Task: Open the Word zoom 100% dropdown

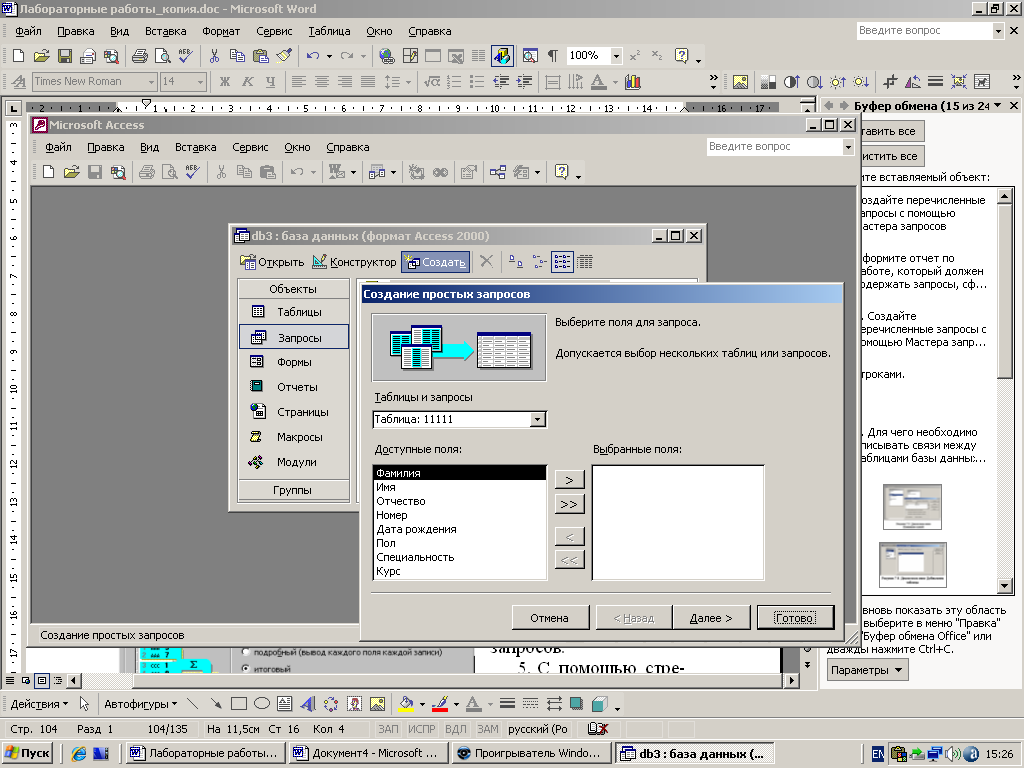Action: (616, 56)
